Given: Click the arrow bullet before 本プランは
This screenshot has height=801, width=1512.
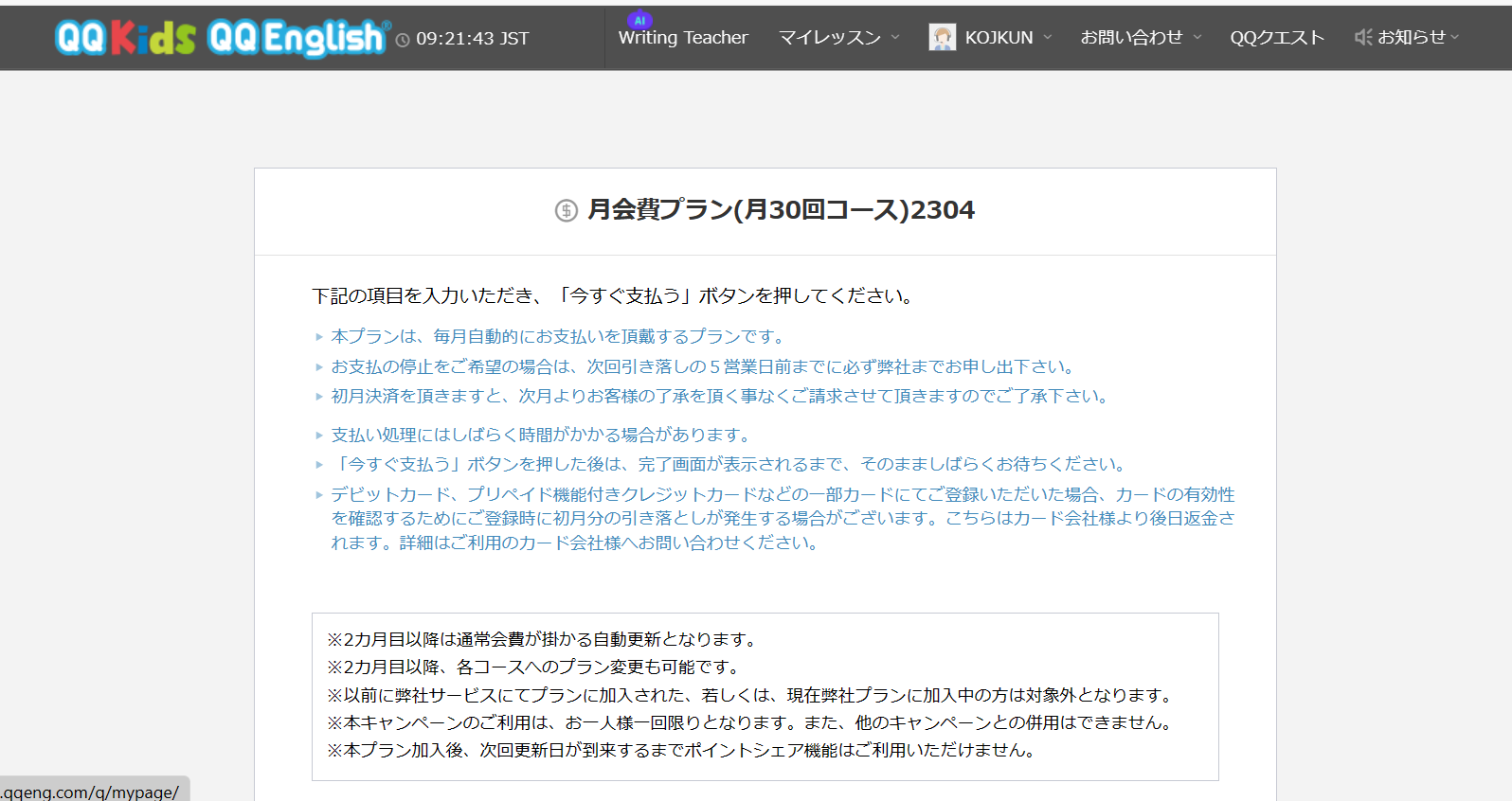Looking at the screenshot, I should pos(319,337).
